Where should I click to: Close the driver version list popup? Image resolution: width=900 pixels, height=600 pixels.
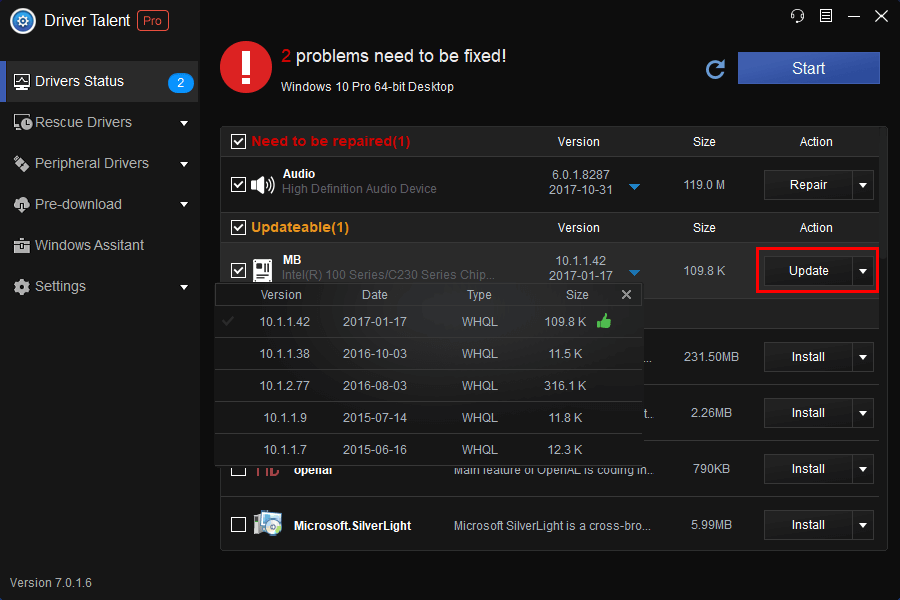[x=626, y=295]
